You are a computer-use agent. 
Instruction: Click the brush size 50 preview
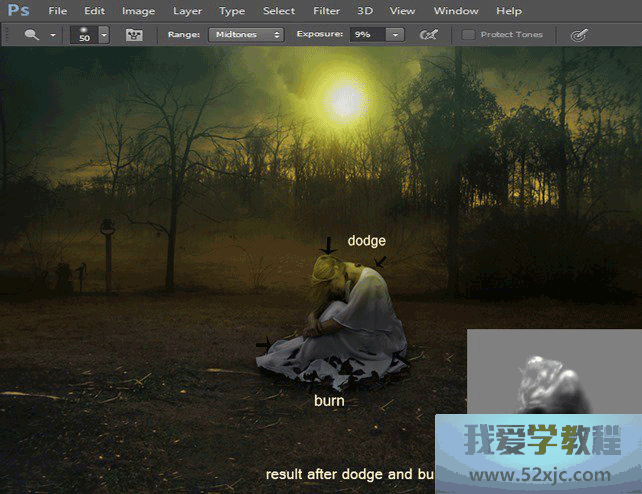point(84,35)
